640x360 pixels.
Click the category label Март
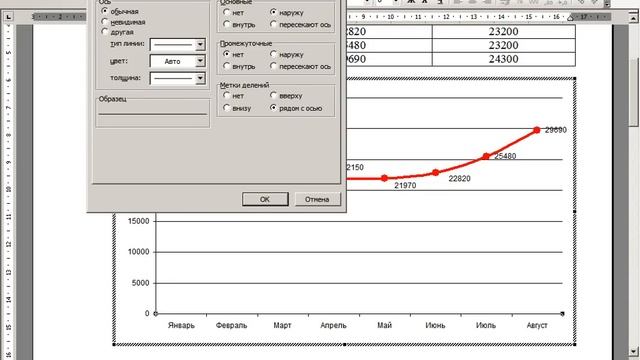(x=282, y=325)
